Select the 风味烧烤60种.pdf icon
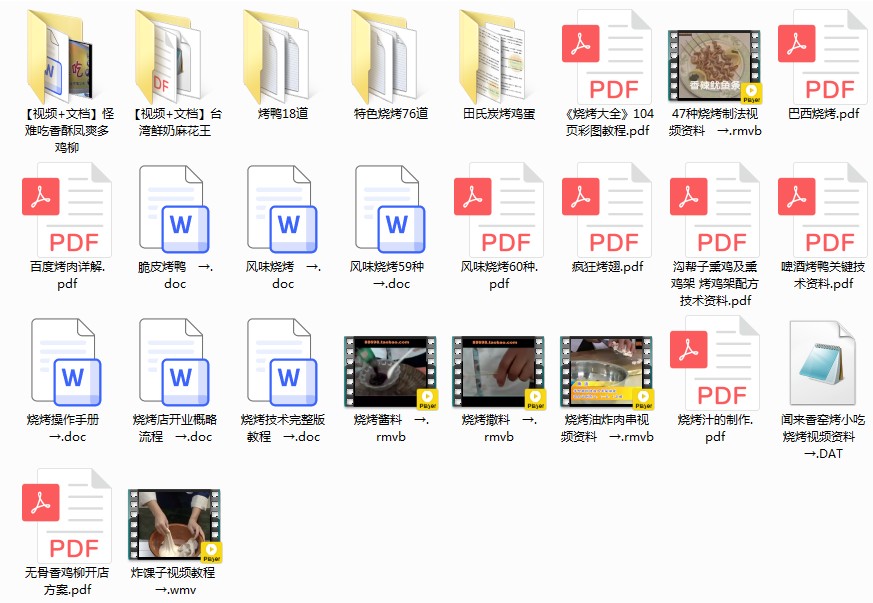Image resolution: width=873 pixels, height=603 pixels. pos(499,209)
